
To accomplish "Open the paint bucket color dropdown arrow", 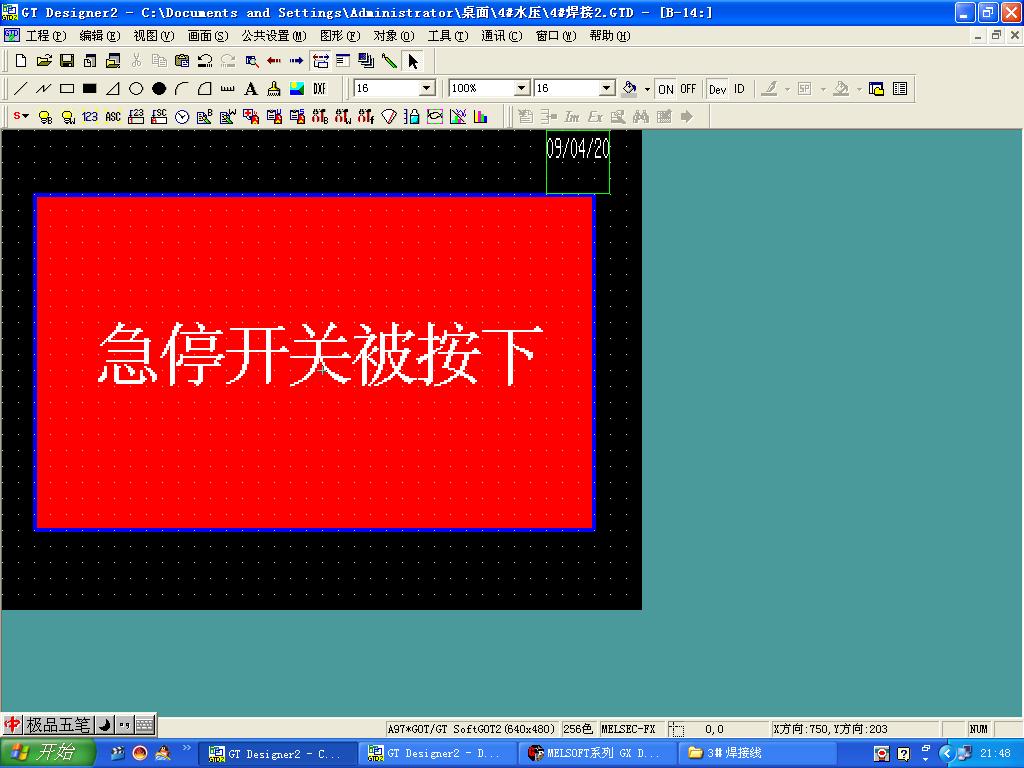I will (x=647, y=89).
